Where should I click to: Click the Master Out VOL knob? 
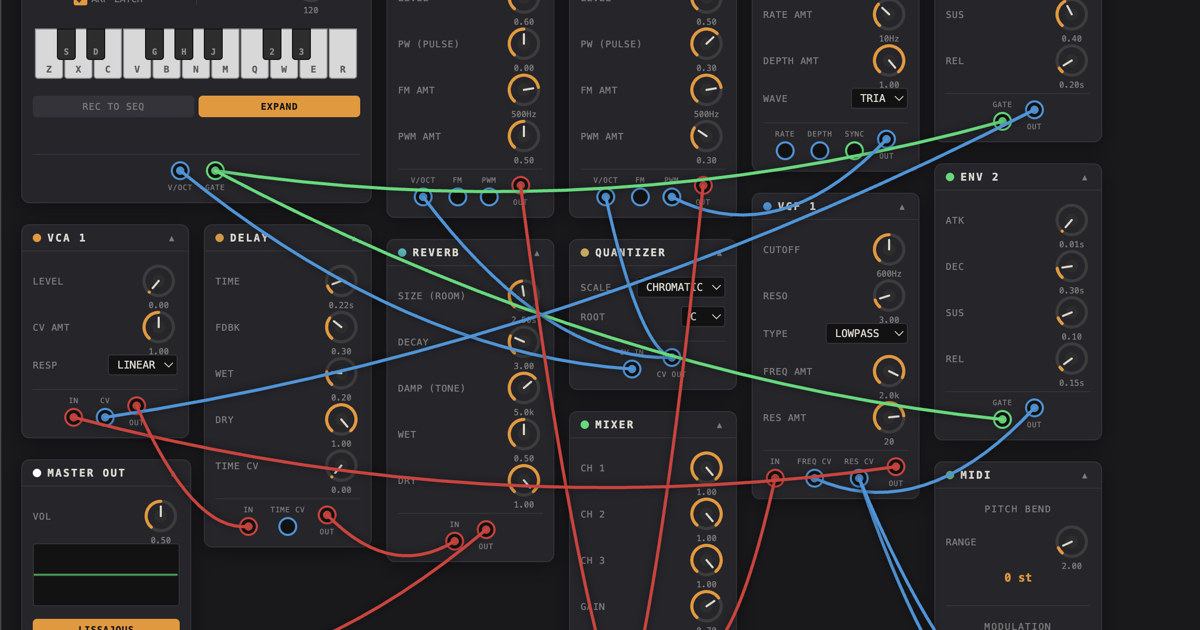(160, 516)
